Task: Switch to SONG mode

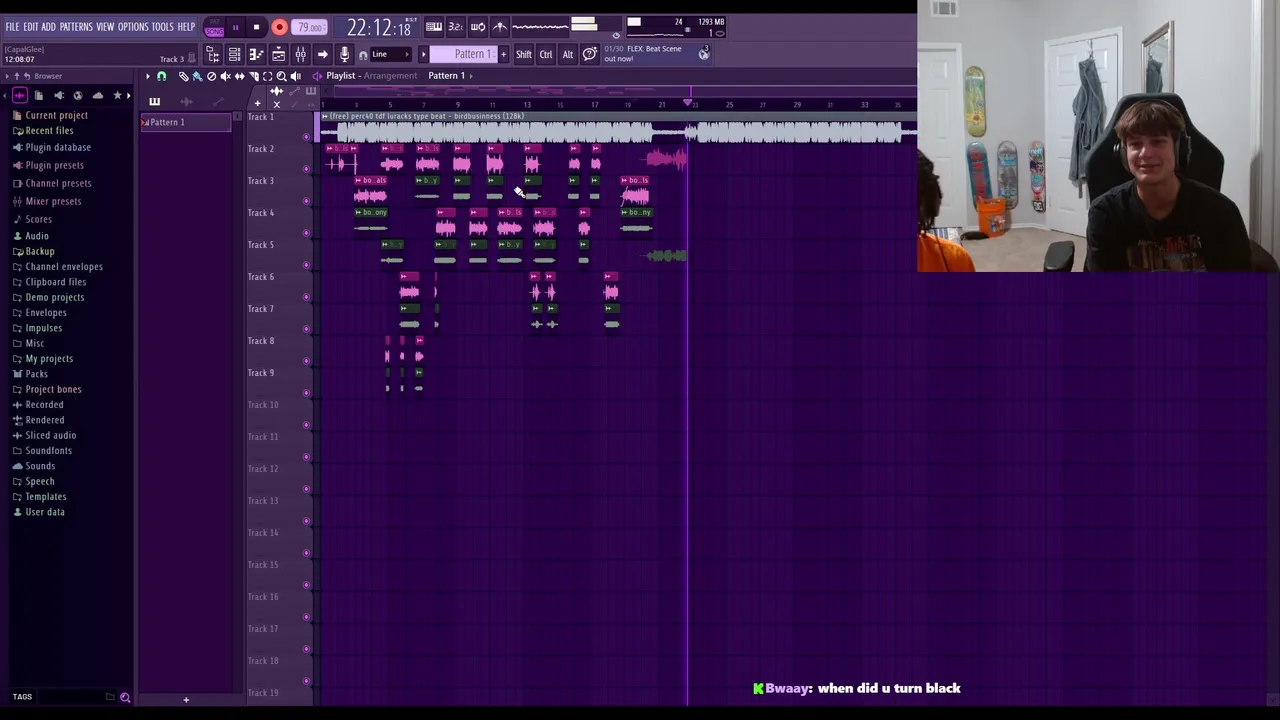Action: tap(215, 31)
